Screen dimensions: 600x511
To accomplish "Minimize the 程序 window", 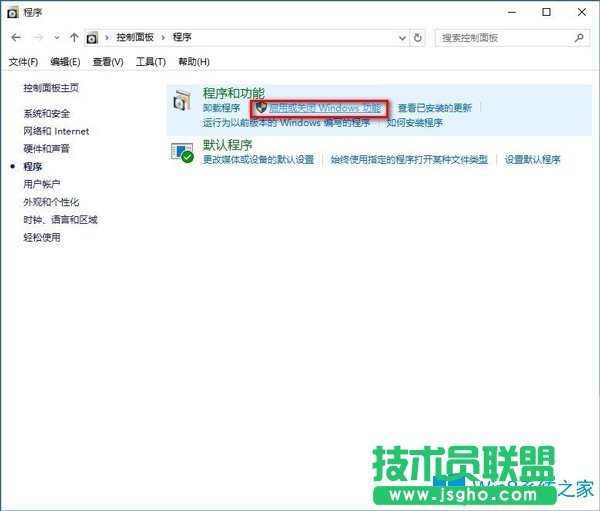I will 512,12.
